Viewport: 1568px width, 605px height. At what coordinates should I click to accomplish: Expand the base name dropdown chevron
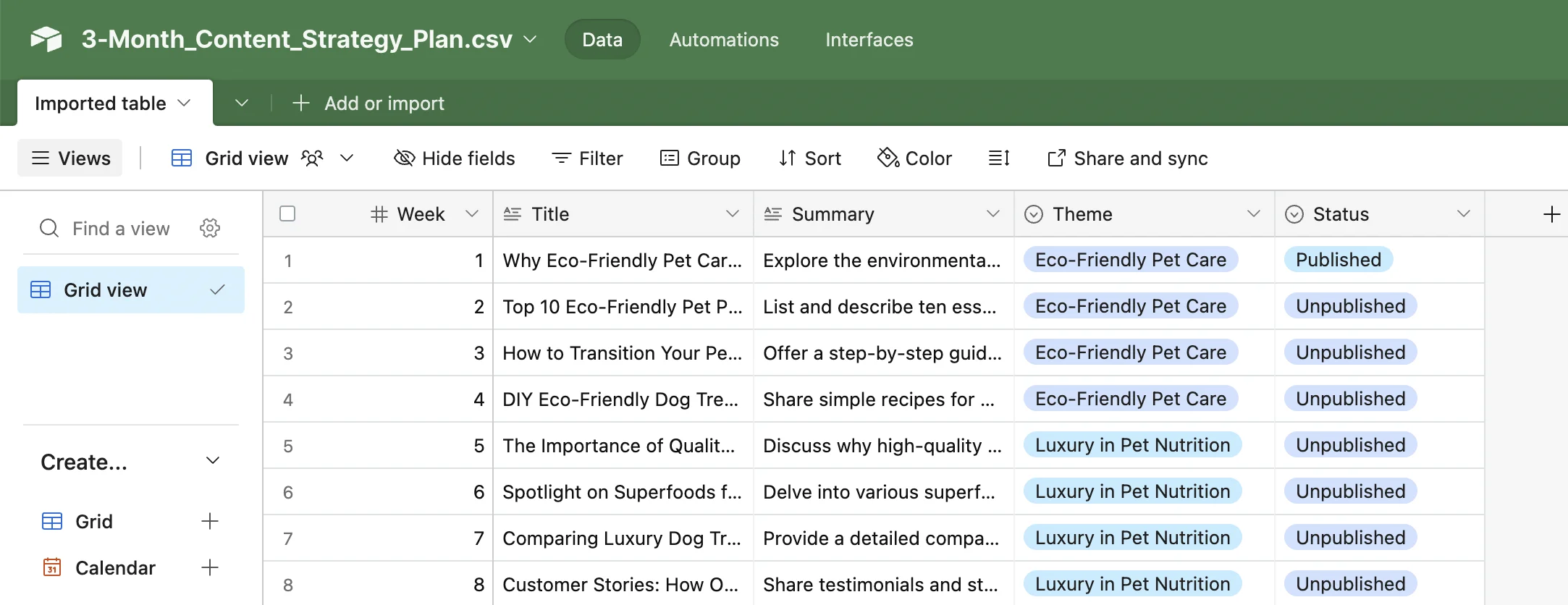pyautogui.click(x=530, y=39)
